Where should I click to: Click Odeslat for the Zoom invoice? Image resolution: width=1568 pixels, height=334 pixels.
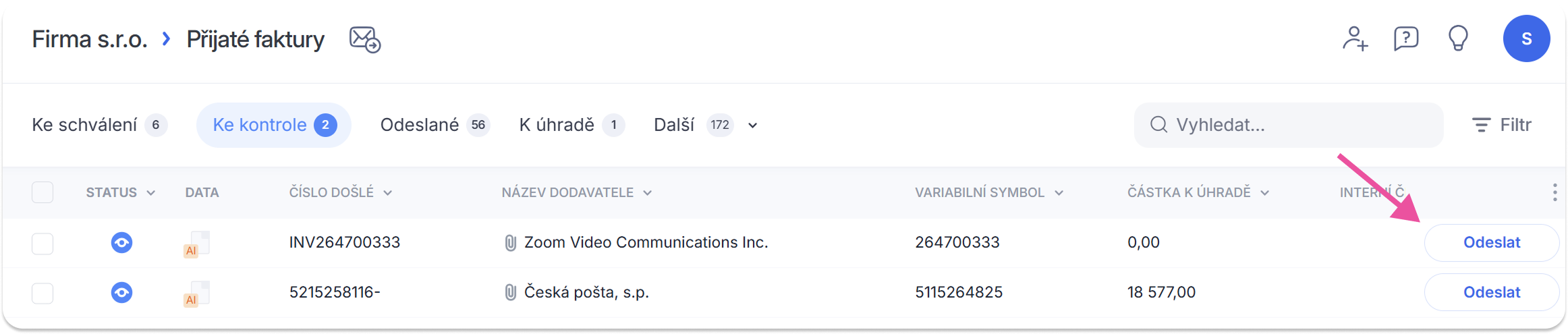[x=1491, y=243]
